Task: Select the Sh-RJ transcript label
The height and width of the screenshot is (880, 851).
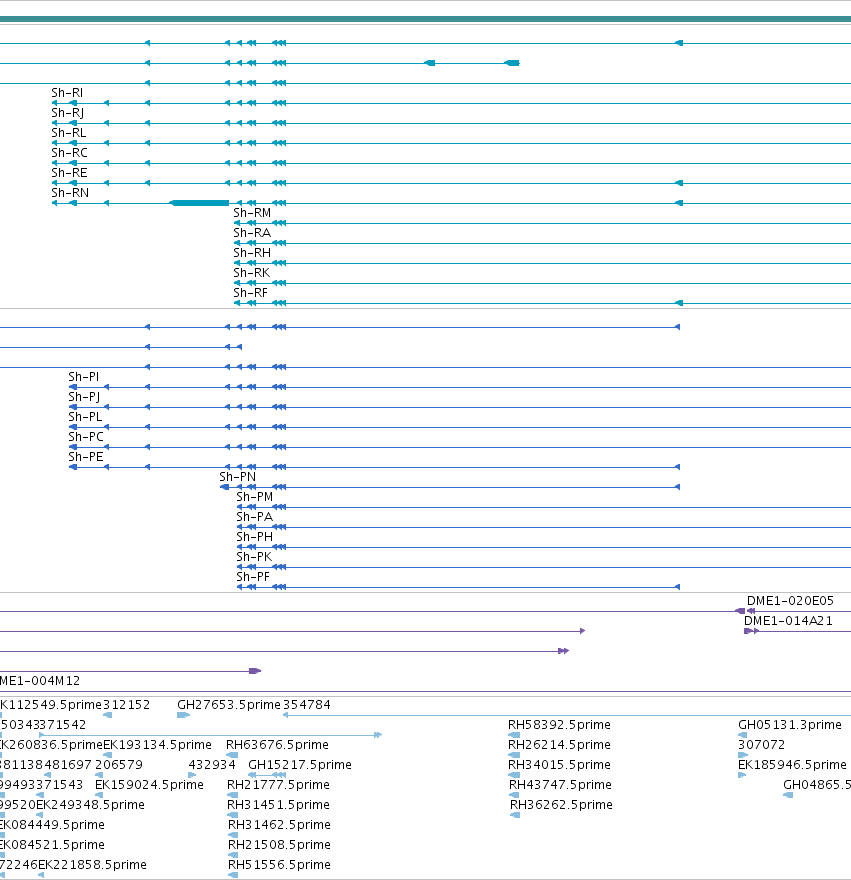Action: [67, 113]
